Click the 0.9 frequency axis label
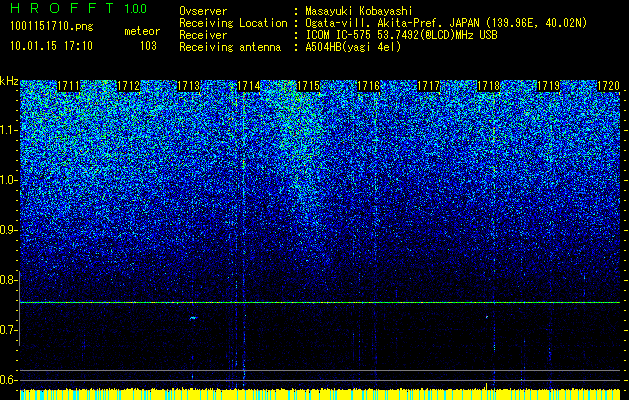The width and height of the screenshot is (629, 400). [x=8, y=230]
